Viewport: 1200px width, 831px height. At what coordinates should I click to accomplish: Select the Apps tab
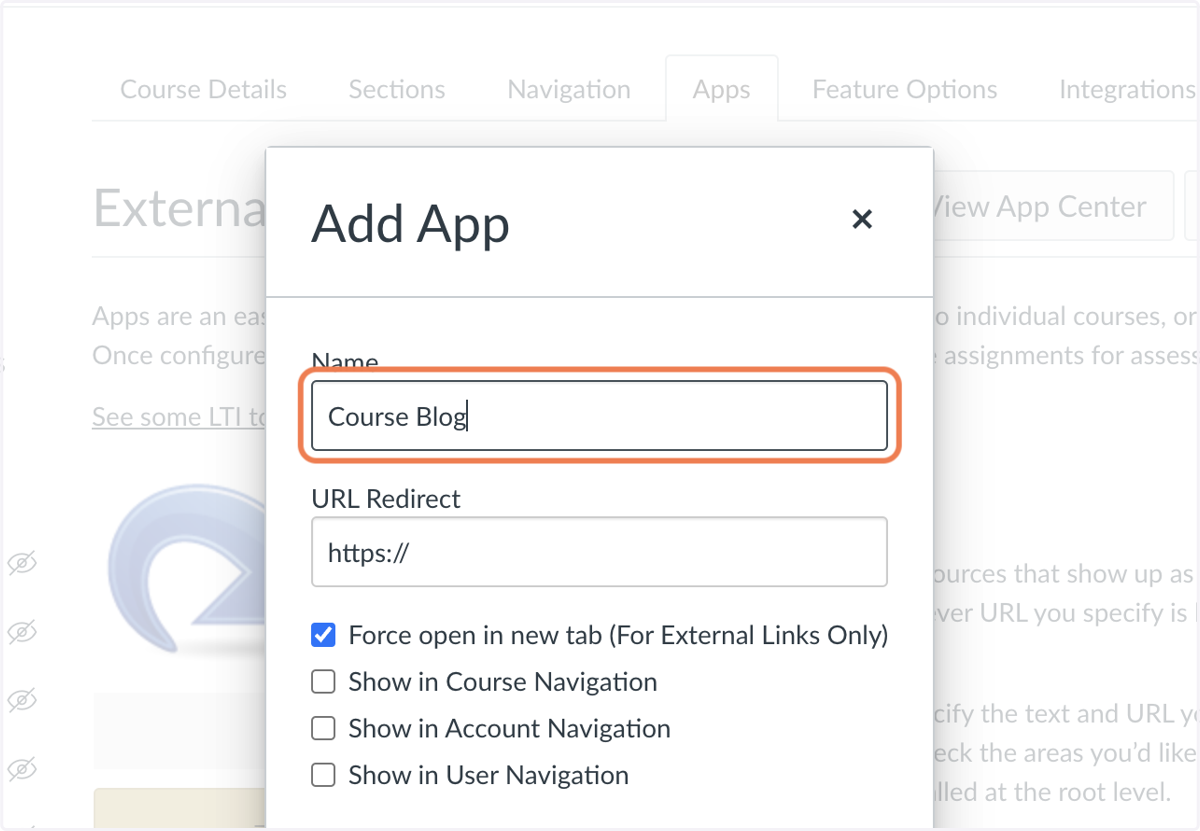click(722, 89)
